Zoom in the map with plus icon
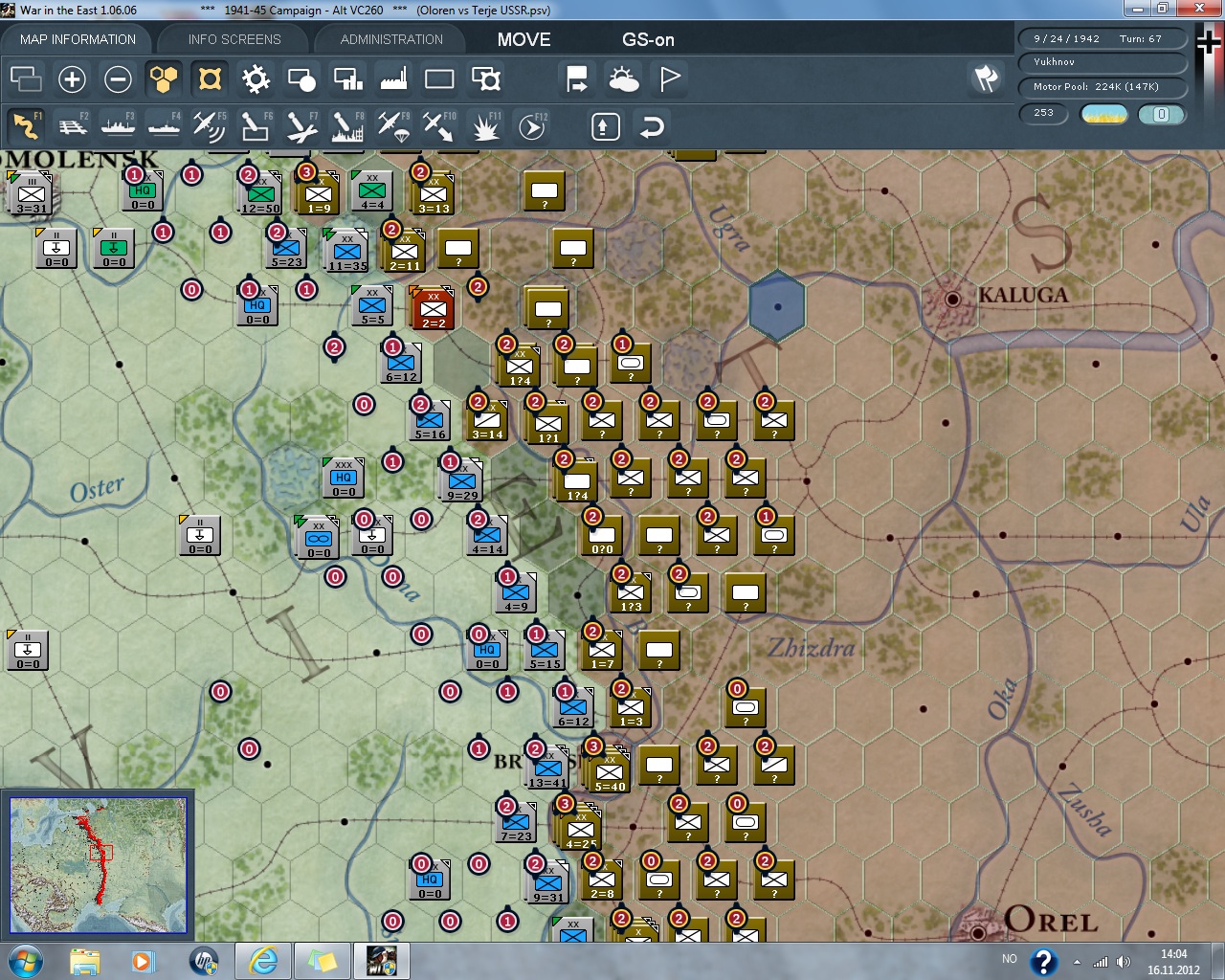Image resolution: width=1225 pixels, height=980 pixels. 72,78
